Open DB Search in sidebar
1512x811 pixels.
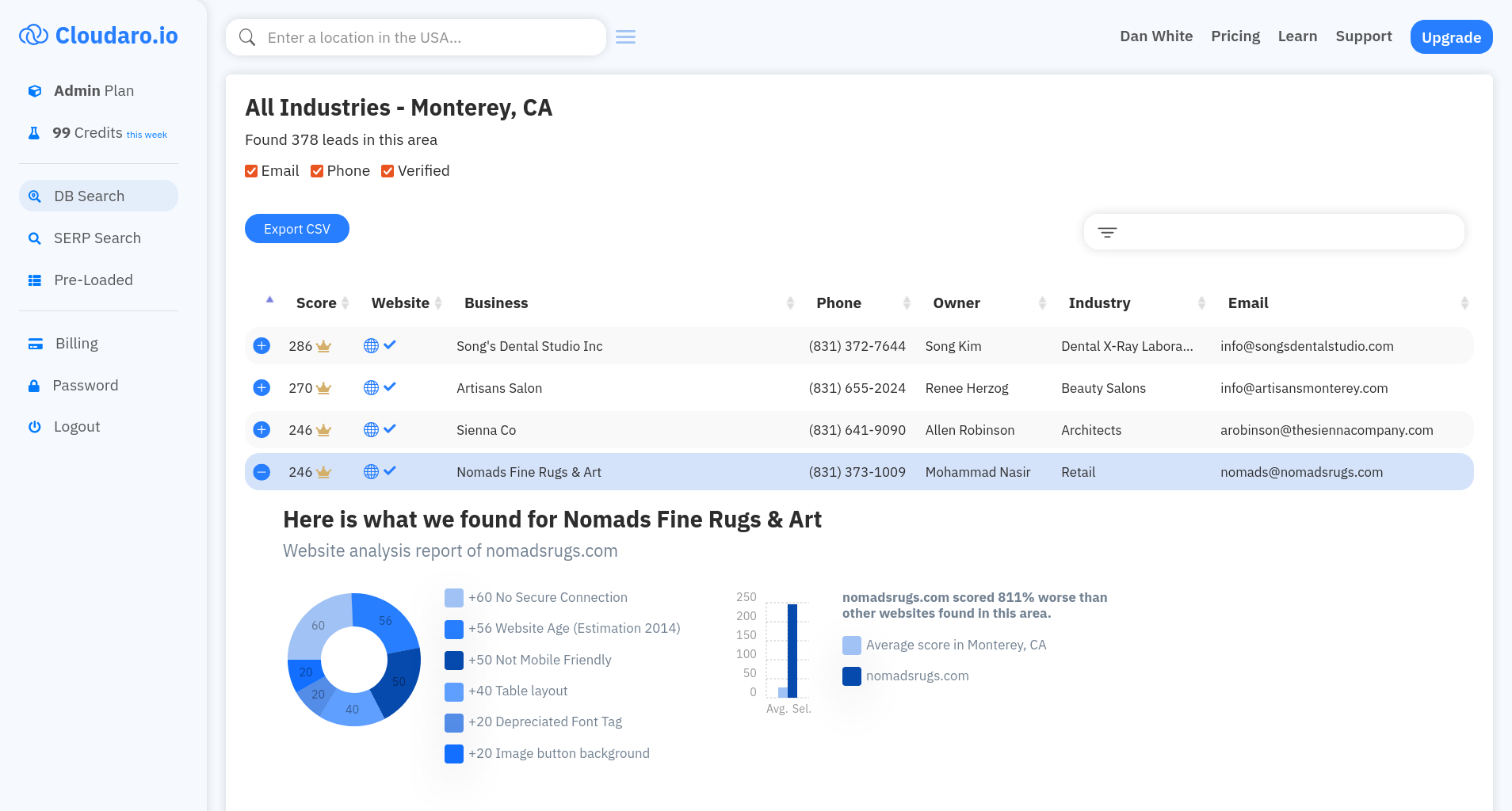click(98, 196)
